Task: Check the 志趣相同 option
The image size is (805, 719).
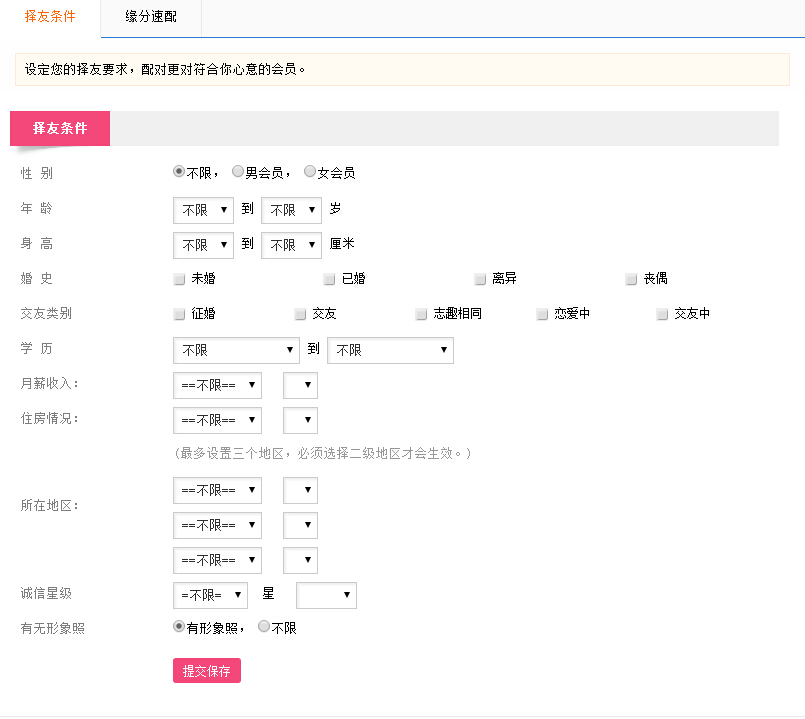Action: (x=421, y=314)
